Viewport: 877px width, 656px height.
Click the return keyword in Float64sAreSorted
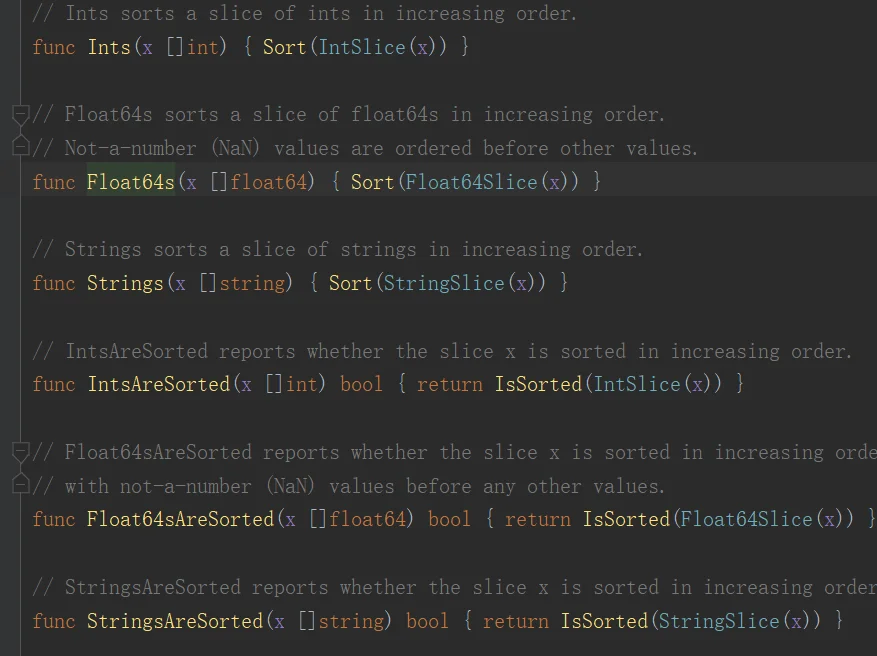(x=537, y=519)
